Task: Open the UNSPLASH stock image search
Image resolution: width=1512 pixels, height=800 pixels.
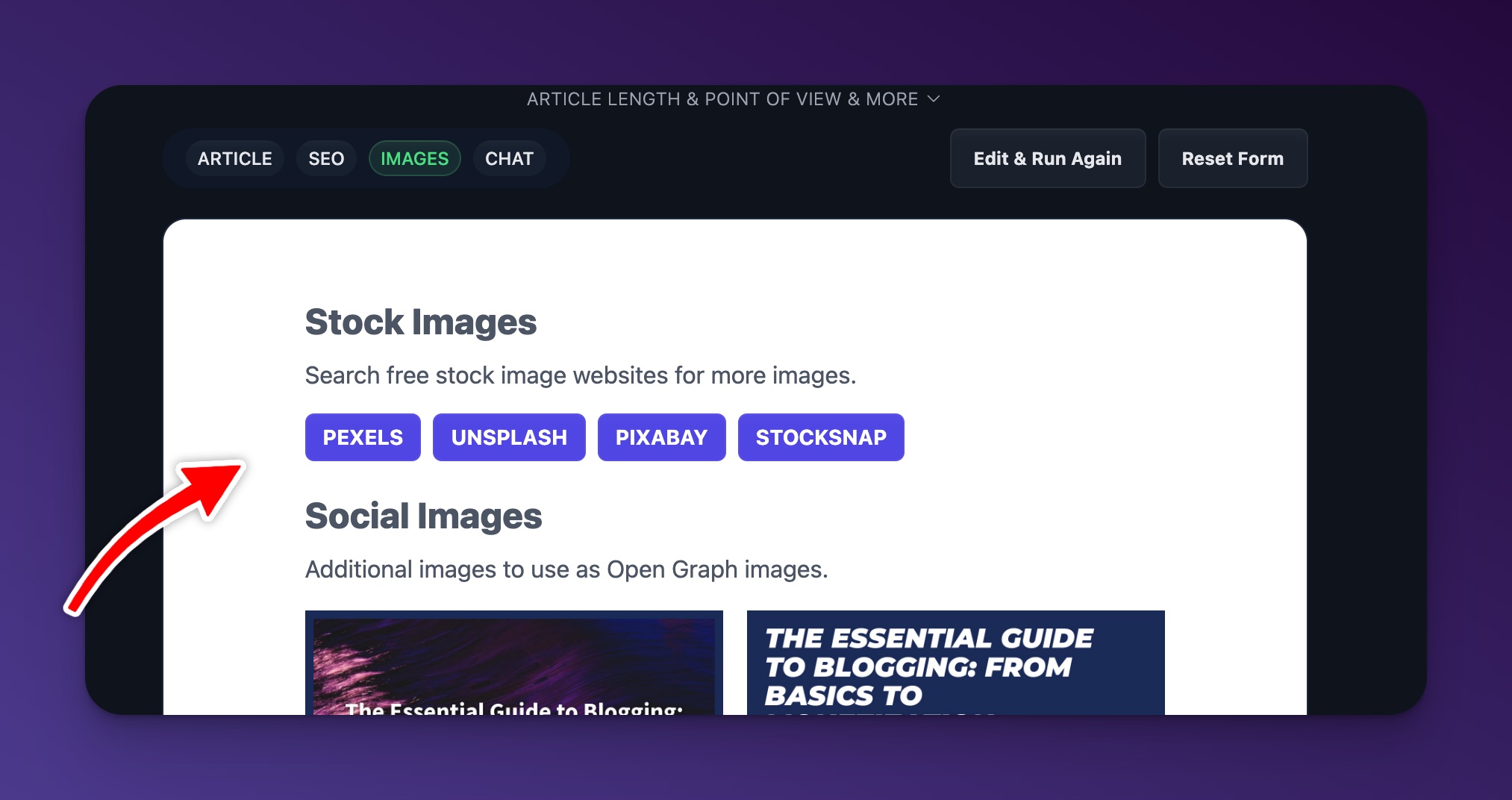Action: coord(509,437)
